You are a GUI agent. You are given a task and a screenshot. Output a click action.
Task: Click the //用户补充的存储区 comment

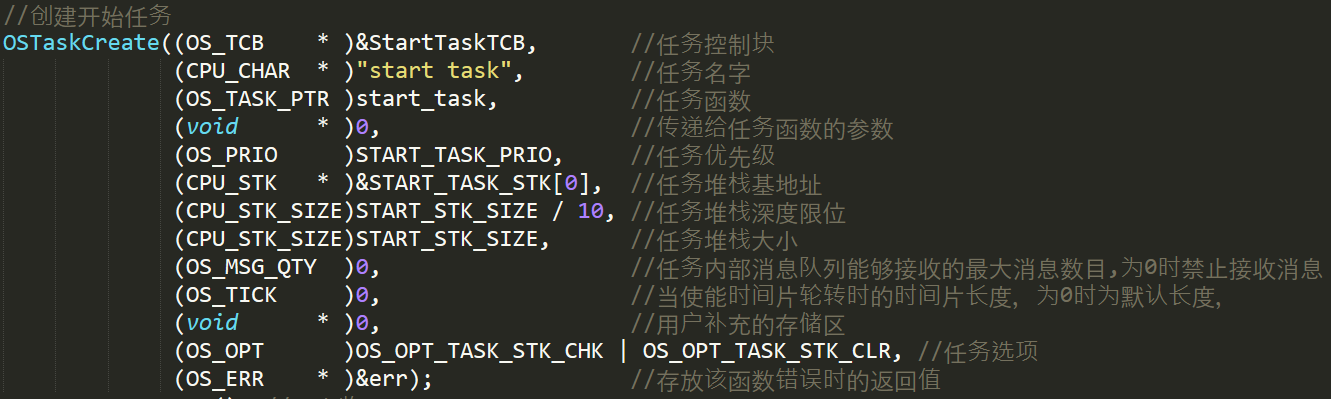(x=738, y=324)
